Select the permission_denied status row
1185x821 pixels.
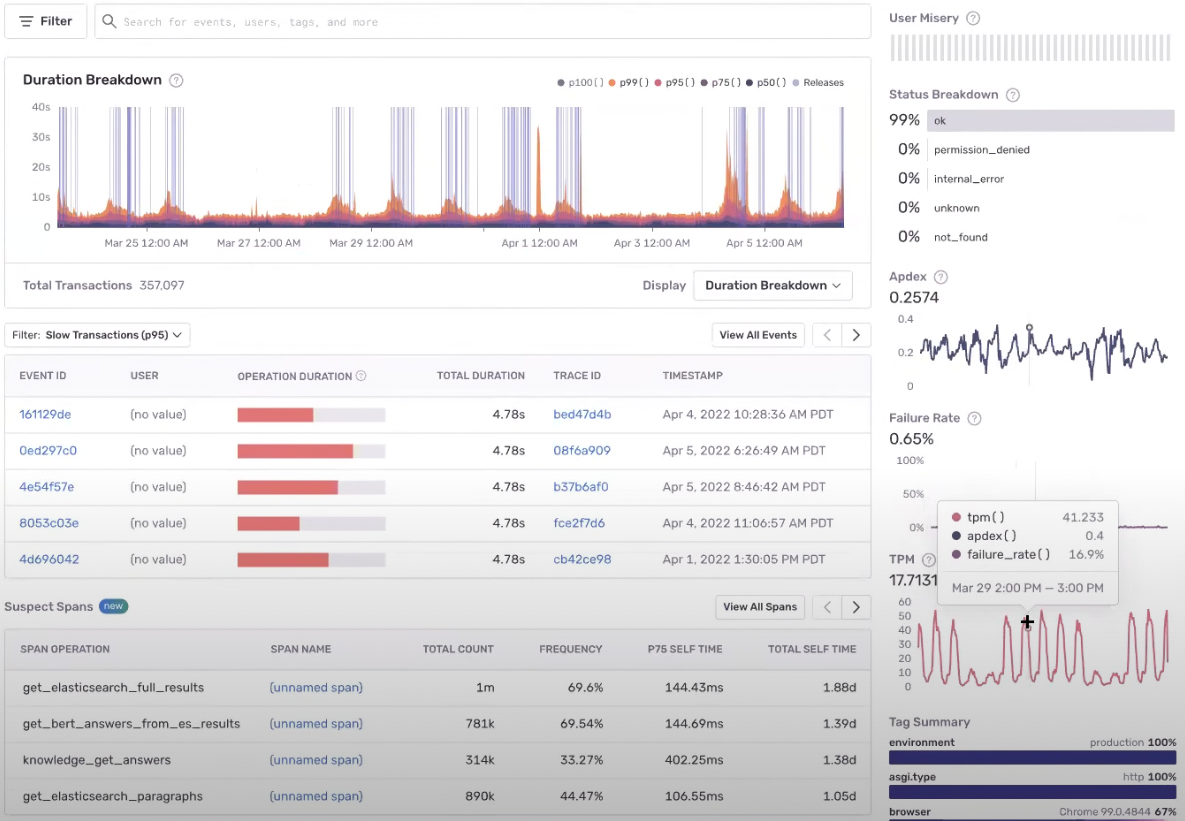(1032, 150)
